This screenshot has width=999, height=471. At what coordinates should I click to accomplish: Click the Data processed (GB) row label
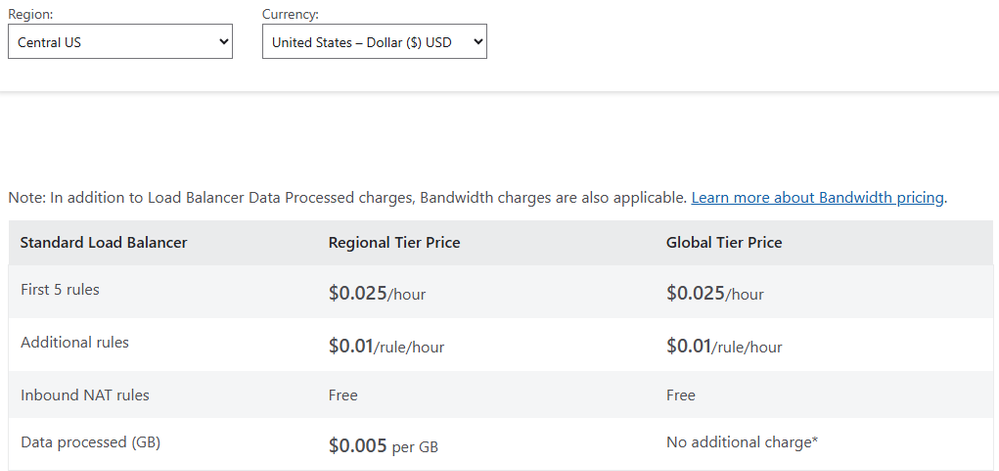point(91,443)
